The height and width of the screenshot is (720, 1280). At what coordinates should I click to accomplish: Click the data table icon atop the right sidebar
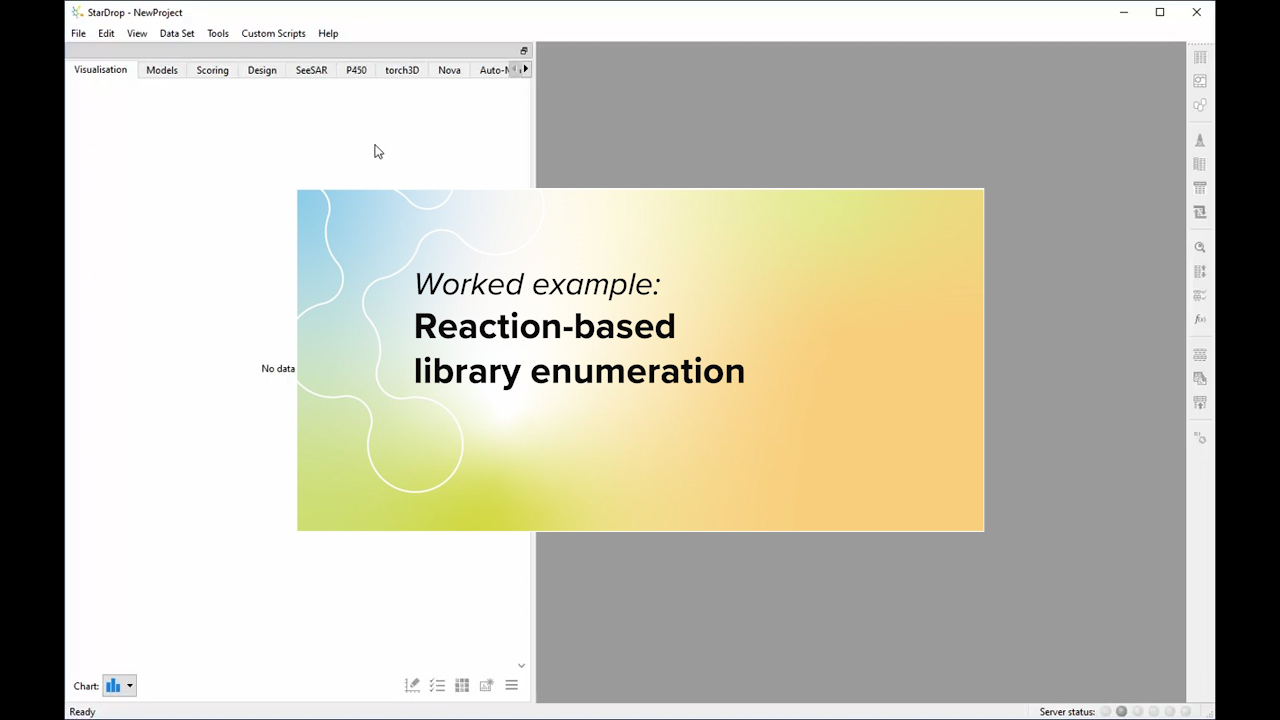click(x=1200, y=57)
